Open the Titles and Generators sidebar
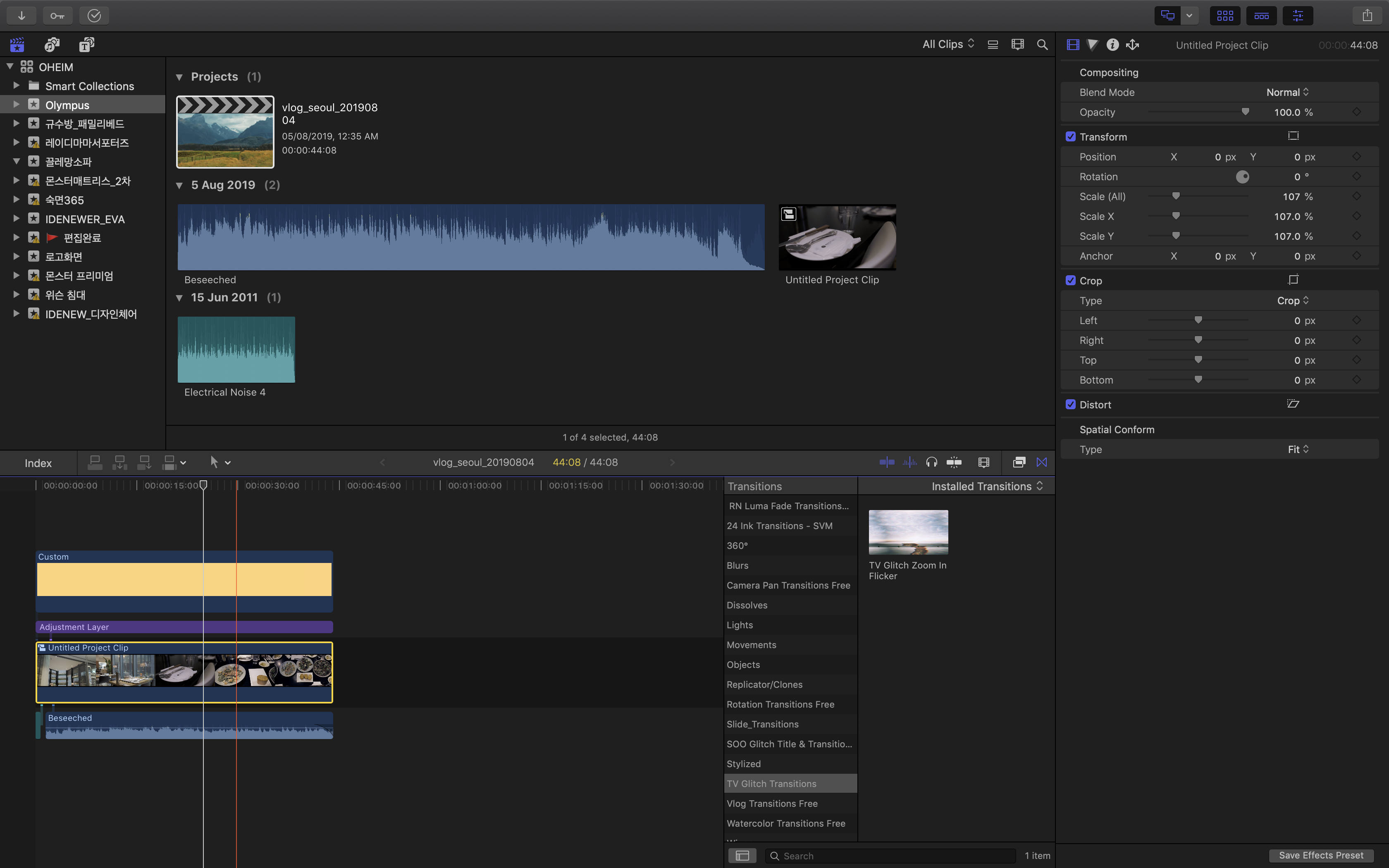1389x868 pixels. (x=87, y=44)
